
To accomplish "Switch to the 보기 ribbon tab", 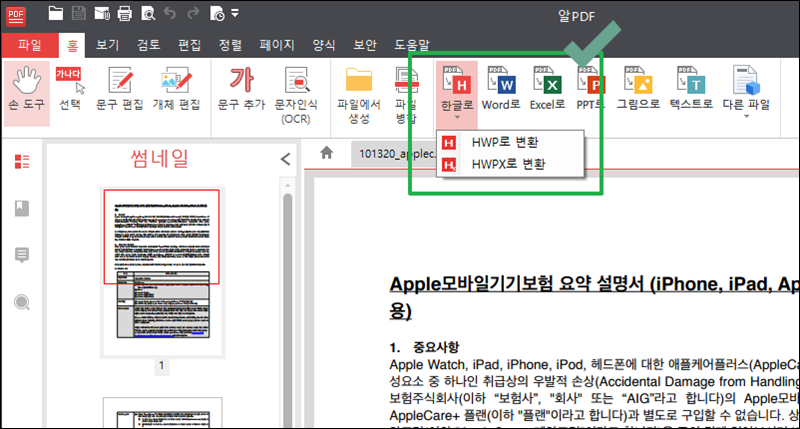I will coord(108,45).
